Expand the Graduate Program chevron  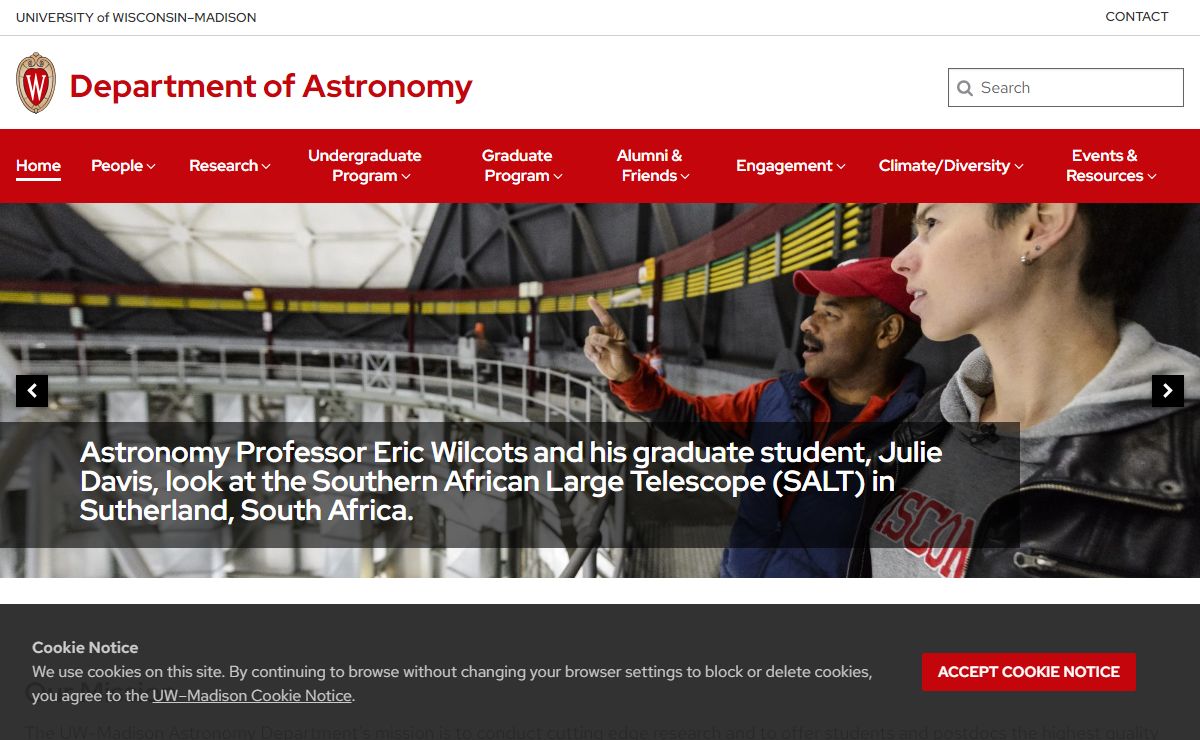tap(558, 177)
